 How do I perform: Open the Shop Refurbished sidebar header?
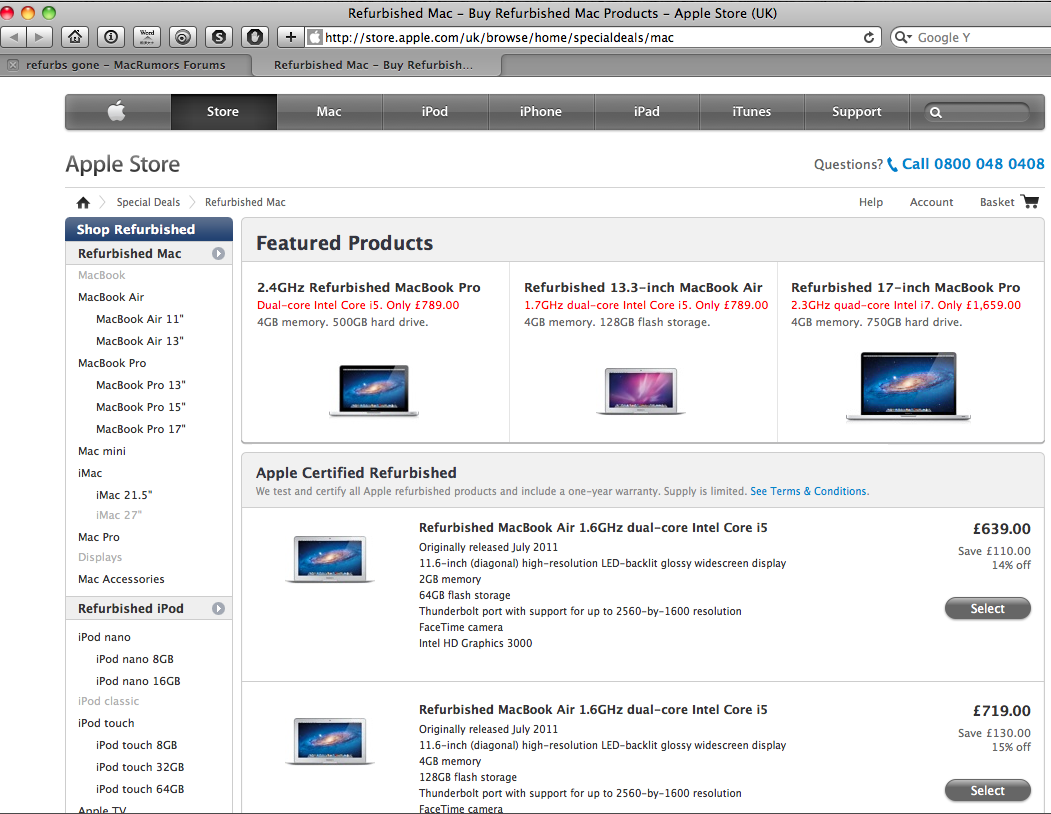point(149,229)
